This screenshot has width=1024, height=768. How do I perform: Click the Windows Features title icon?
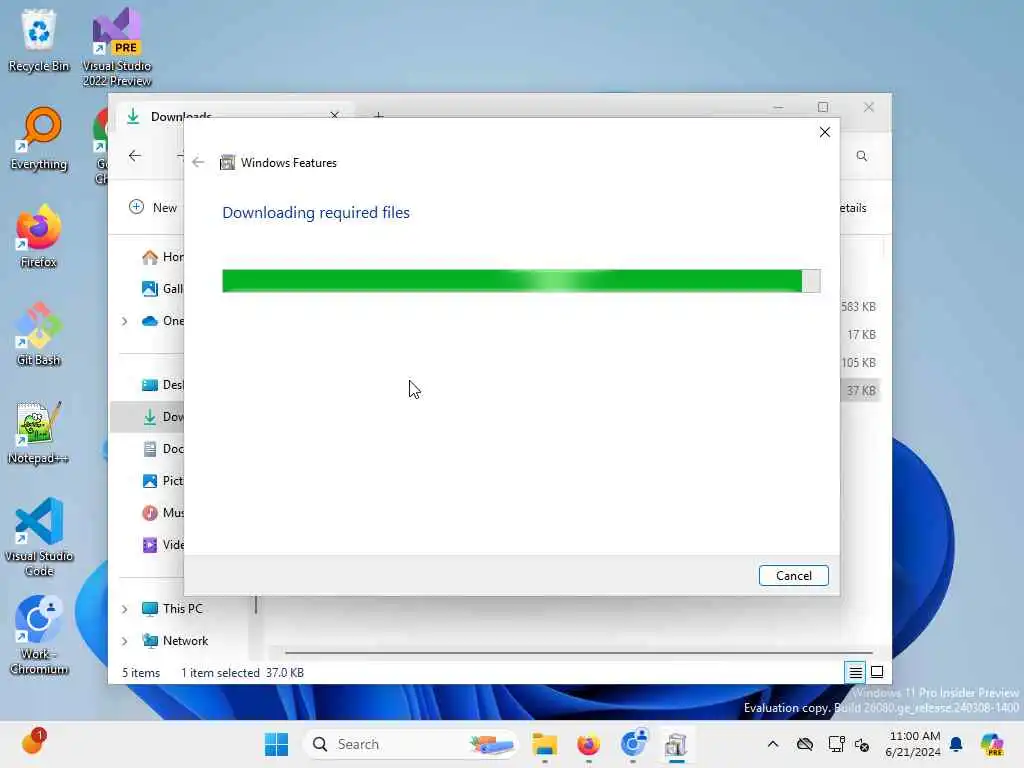(x=227, y=163)
